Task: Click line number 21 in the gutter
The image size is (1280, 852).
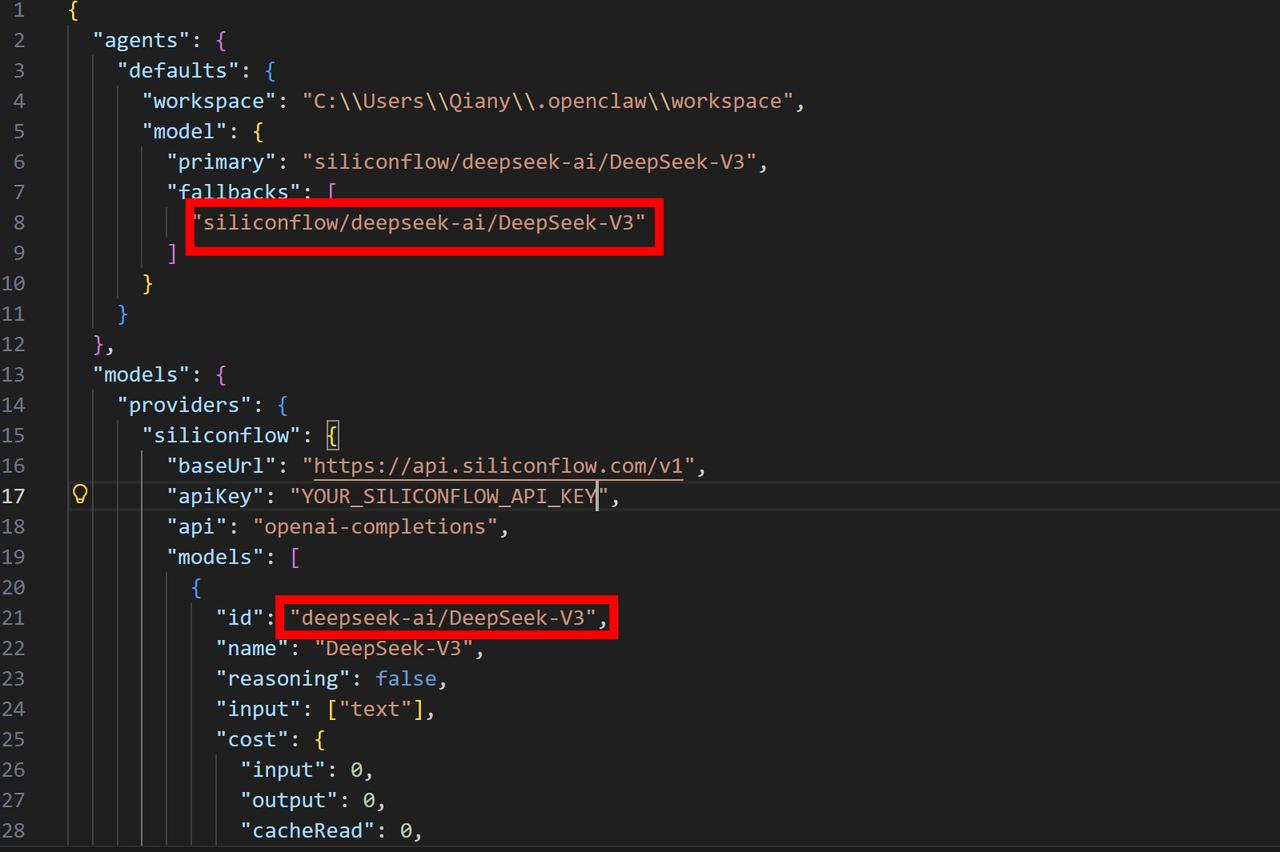Action: click(x=14, y=617)
